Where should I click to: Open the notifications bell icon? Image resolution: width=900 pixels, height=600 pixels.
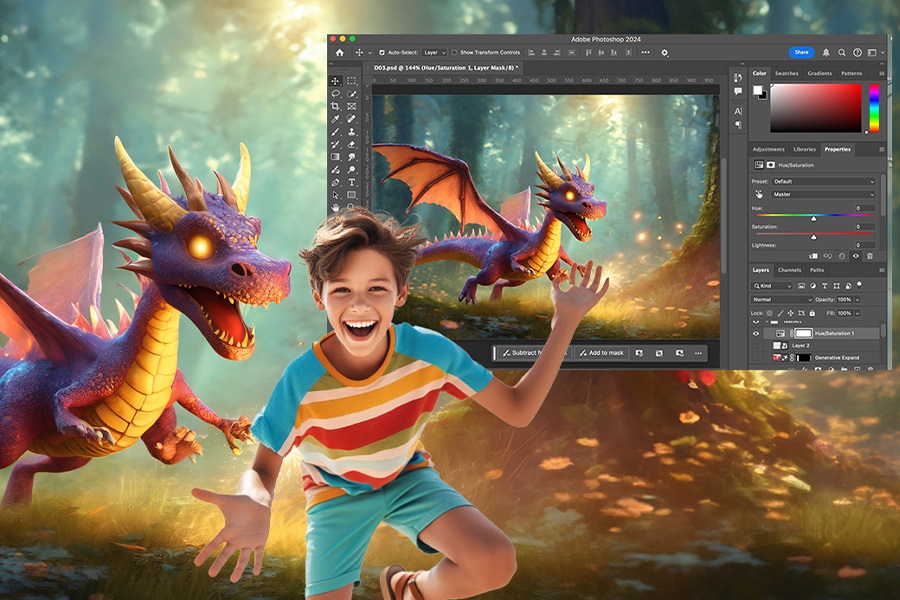click(x=826, y=52)
